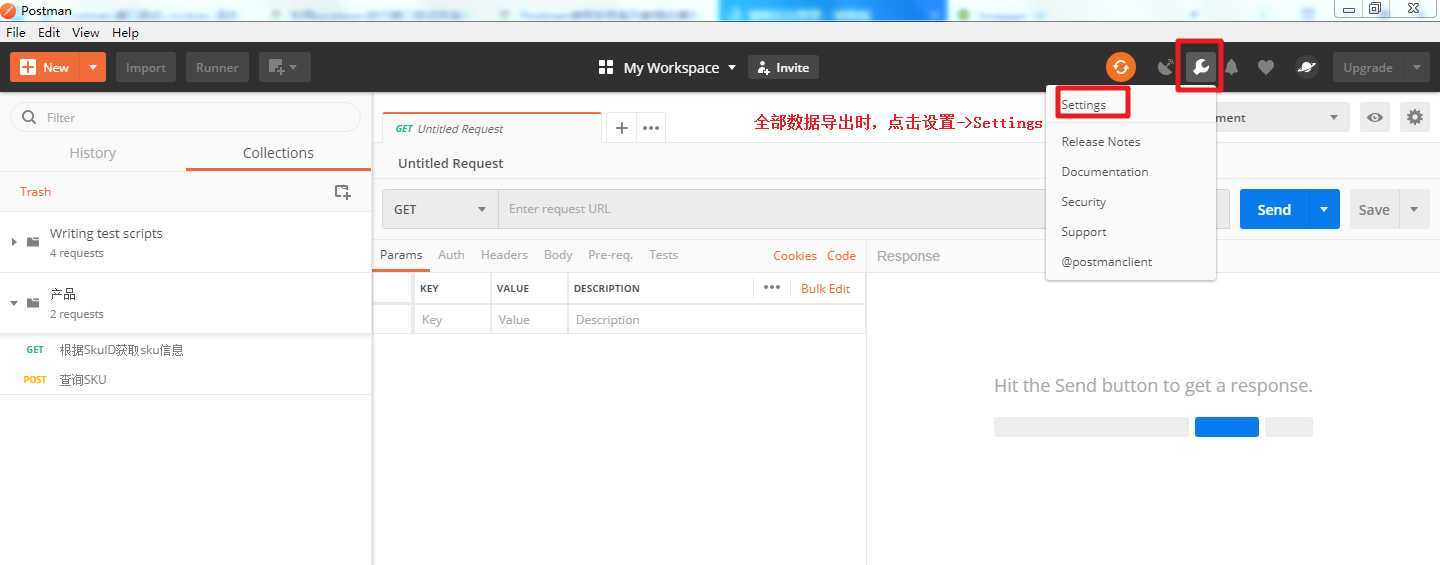Open the View menu
The width and height of the screenshot is (1440, 565).
click(86, 32)
